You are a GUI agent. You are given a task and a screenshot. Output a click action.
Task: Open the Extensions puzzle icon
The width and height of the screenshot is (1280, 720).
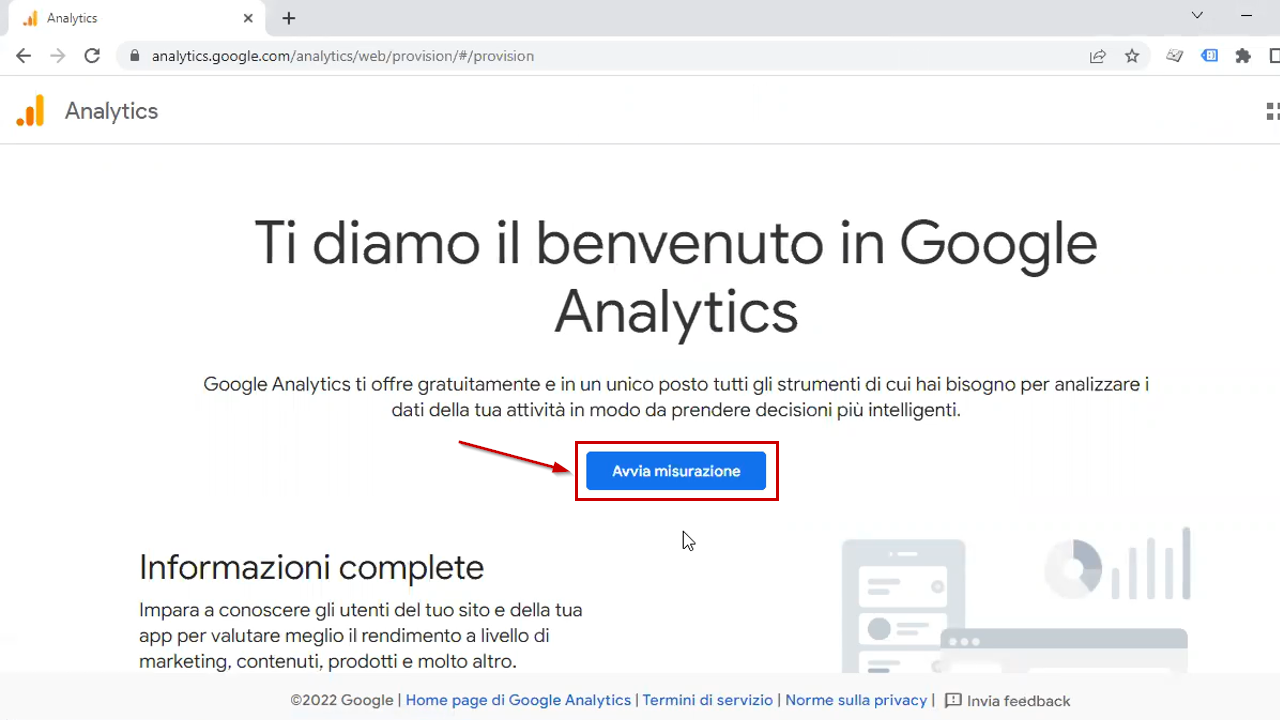[1243, 56]
